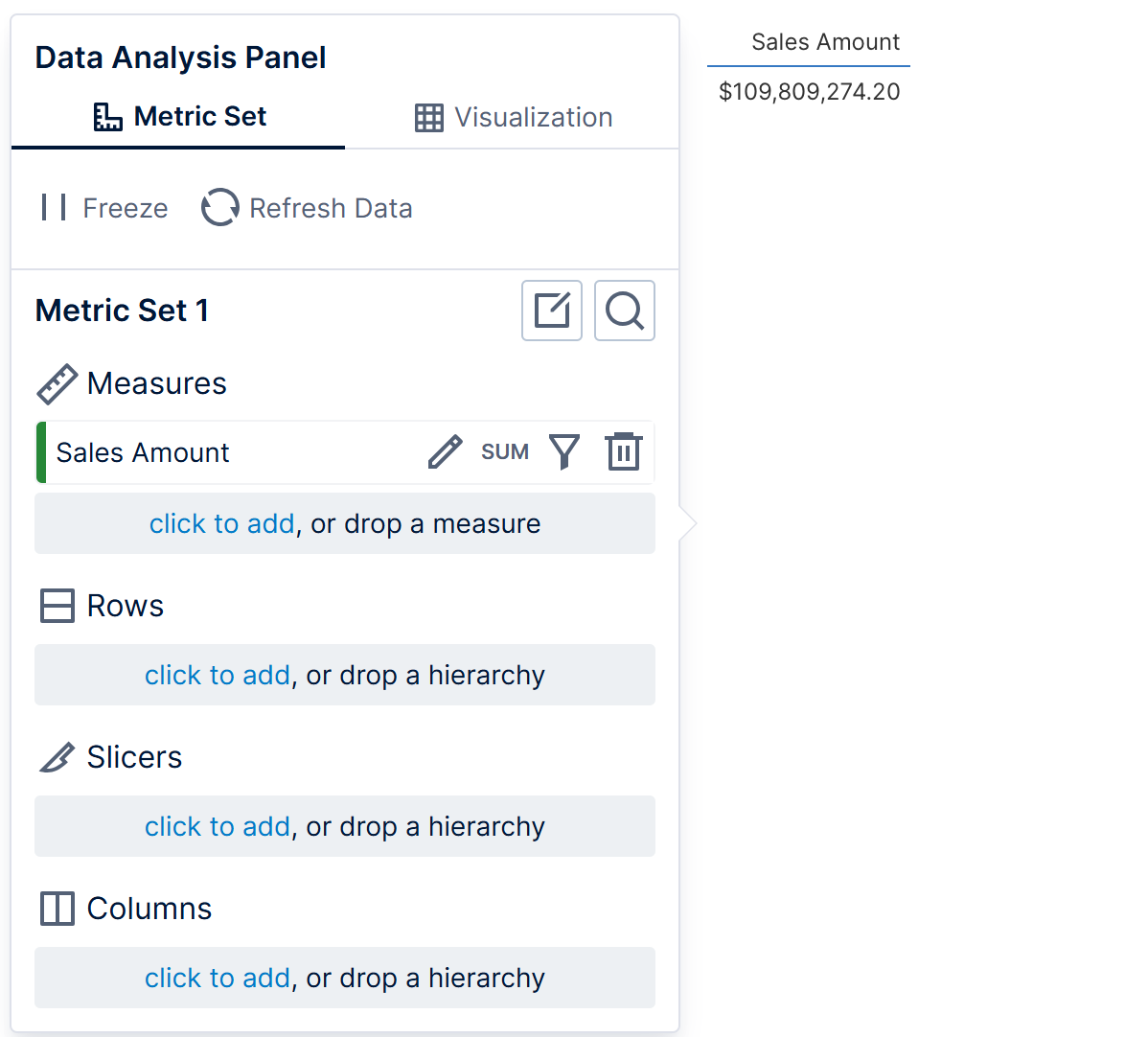
Task: Click the Refresh Data circular icon
Action: pyautogui.click(x=219, y=208)
